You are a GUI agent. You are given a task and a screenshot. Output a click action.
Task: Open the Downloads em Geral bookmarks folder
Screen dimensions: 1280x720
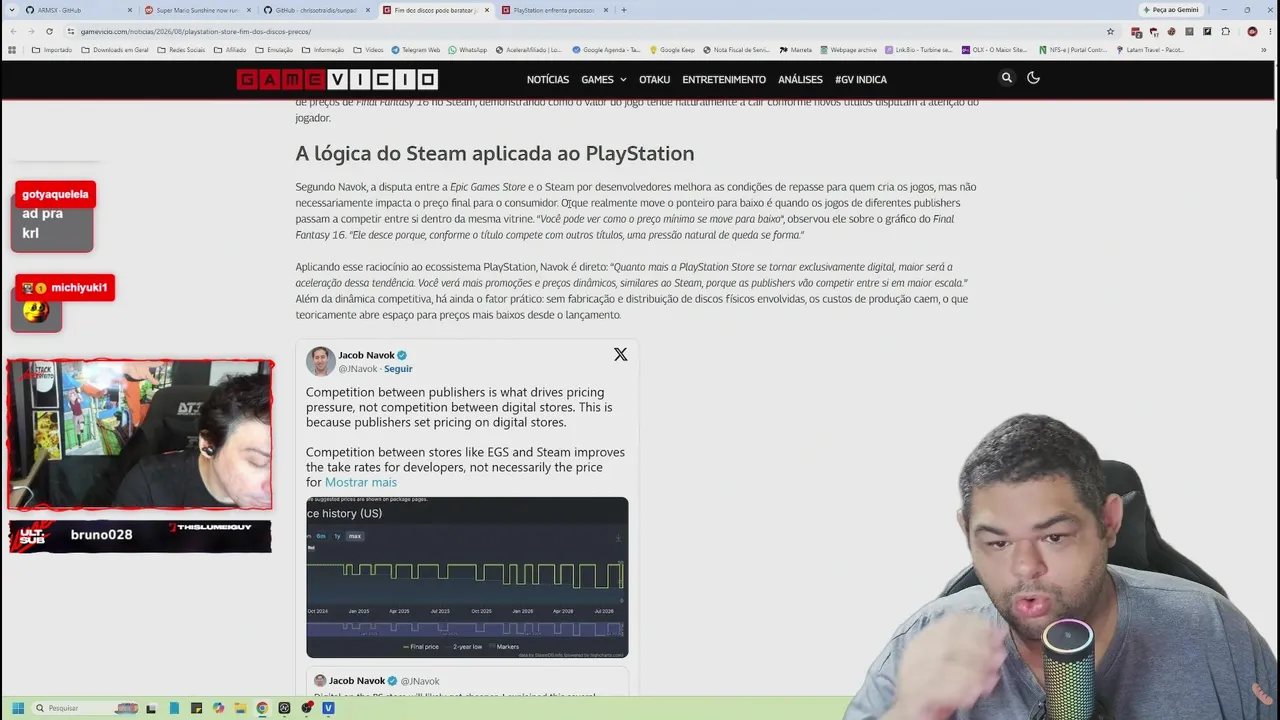click(x=114, y=49)
